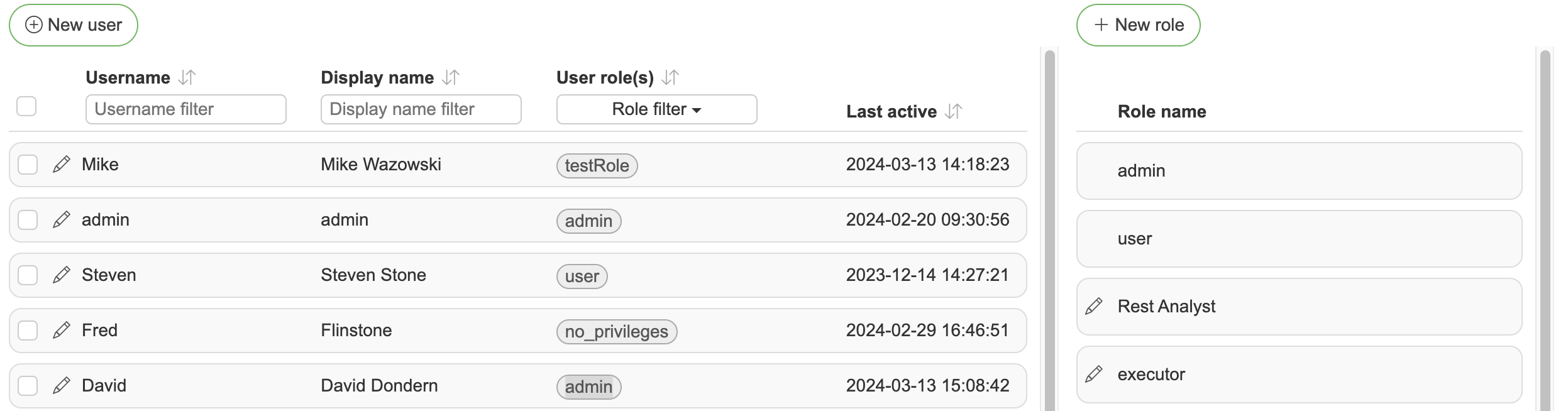Click the edit pencil for user Steven
This screenshot has height=411, width=1568.
pos(61,275)
